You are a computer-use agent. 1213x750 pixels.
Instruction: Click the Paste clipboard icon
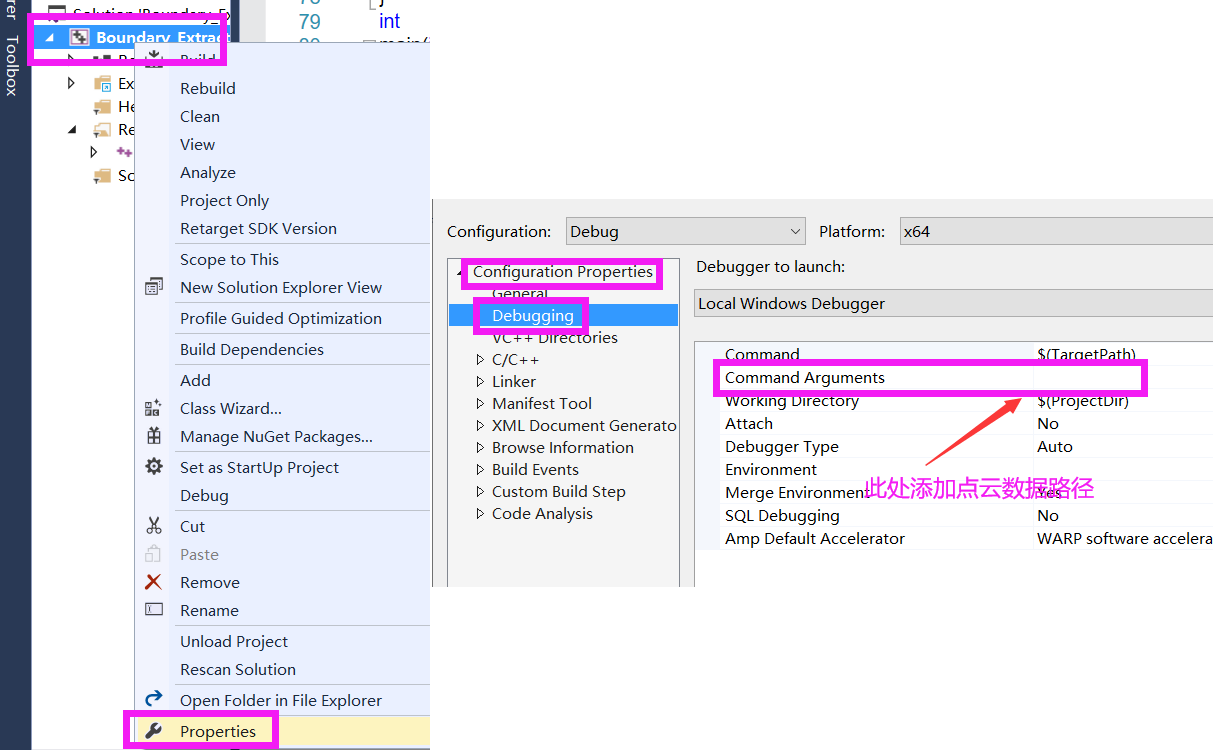tap(153, 554)
